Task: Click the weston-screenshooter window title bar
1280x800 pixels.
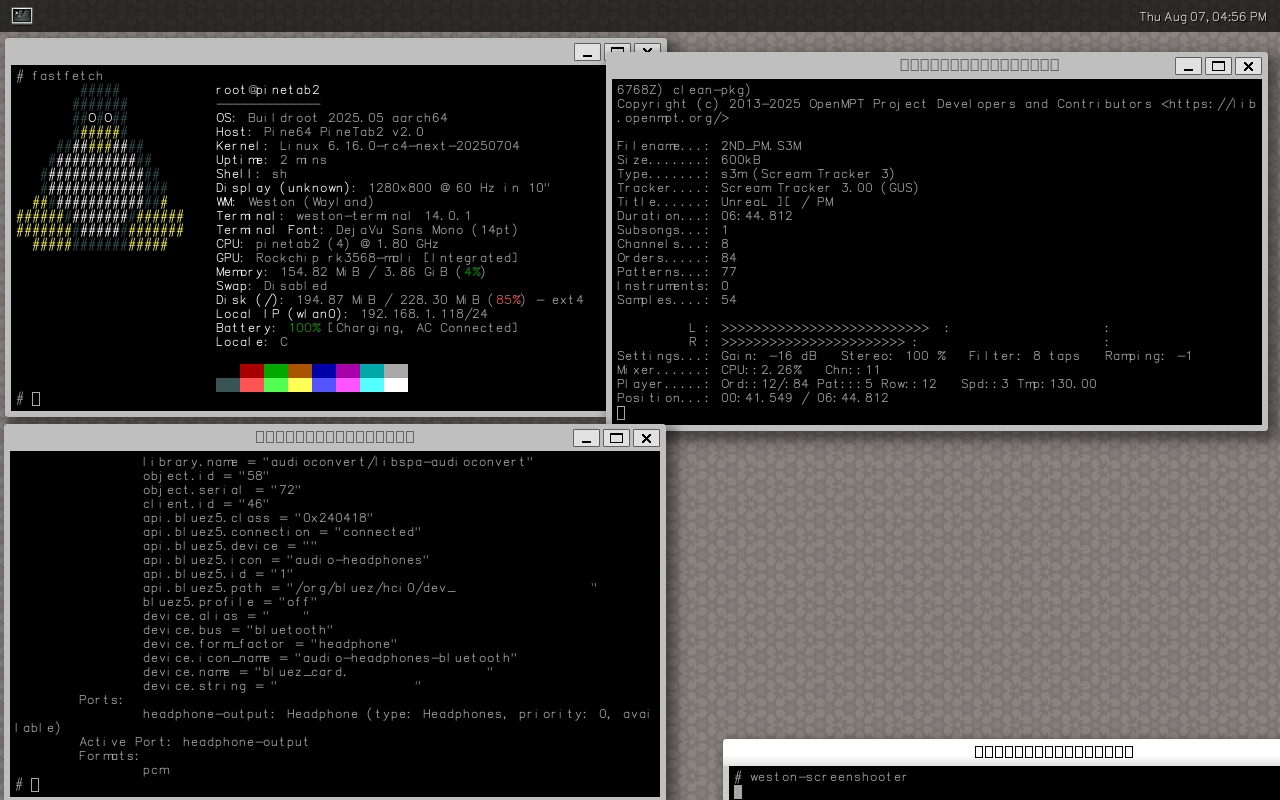Action: 1053,752
